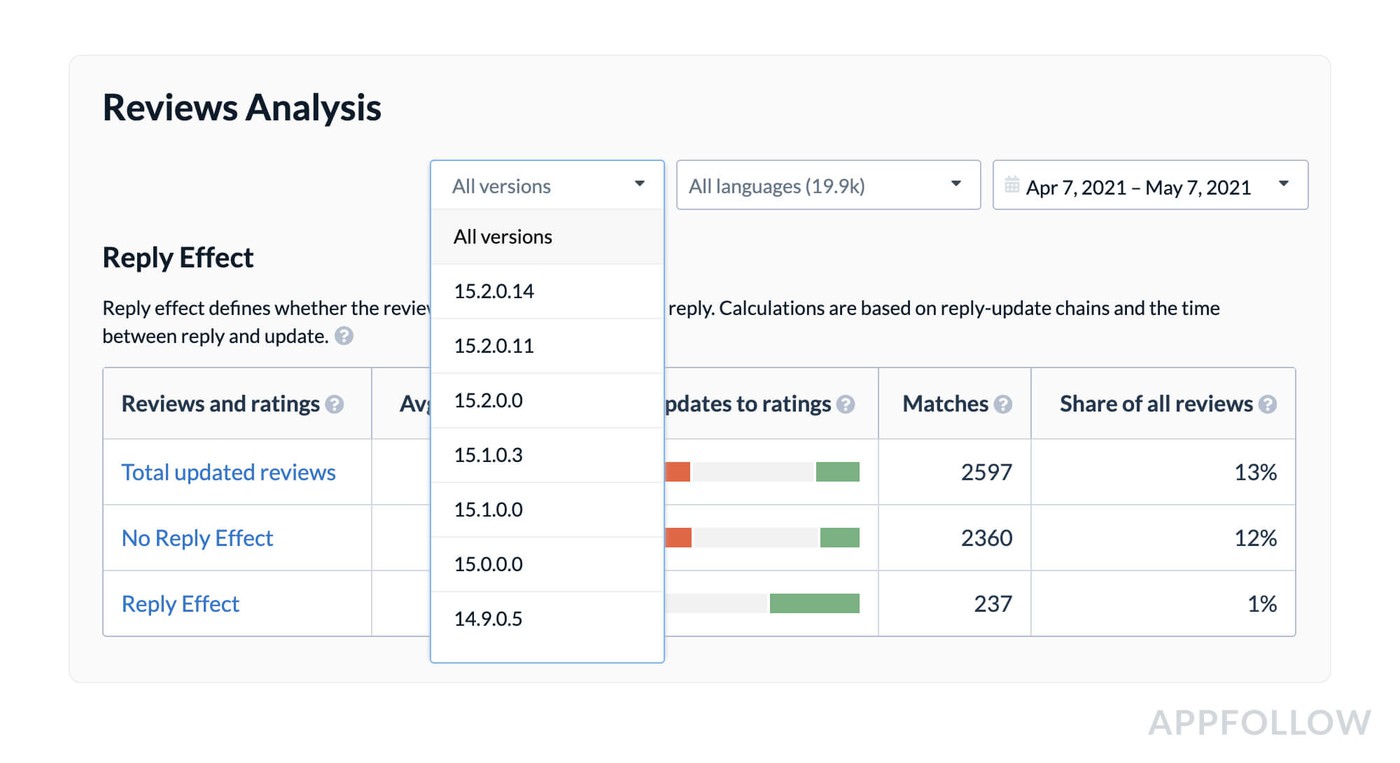Open the No Reply Effect link
This screenshot has width=1400, height=763.
coord(197,538)
